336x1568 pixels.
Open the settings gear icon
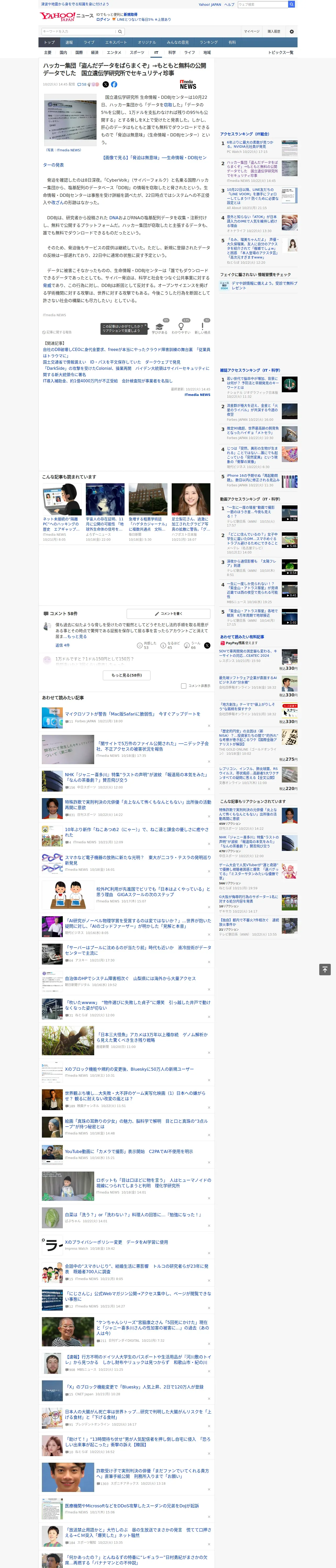click(x=292, y=31)
